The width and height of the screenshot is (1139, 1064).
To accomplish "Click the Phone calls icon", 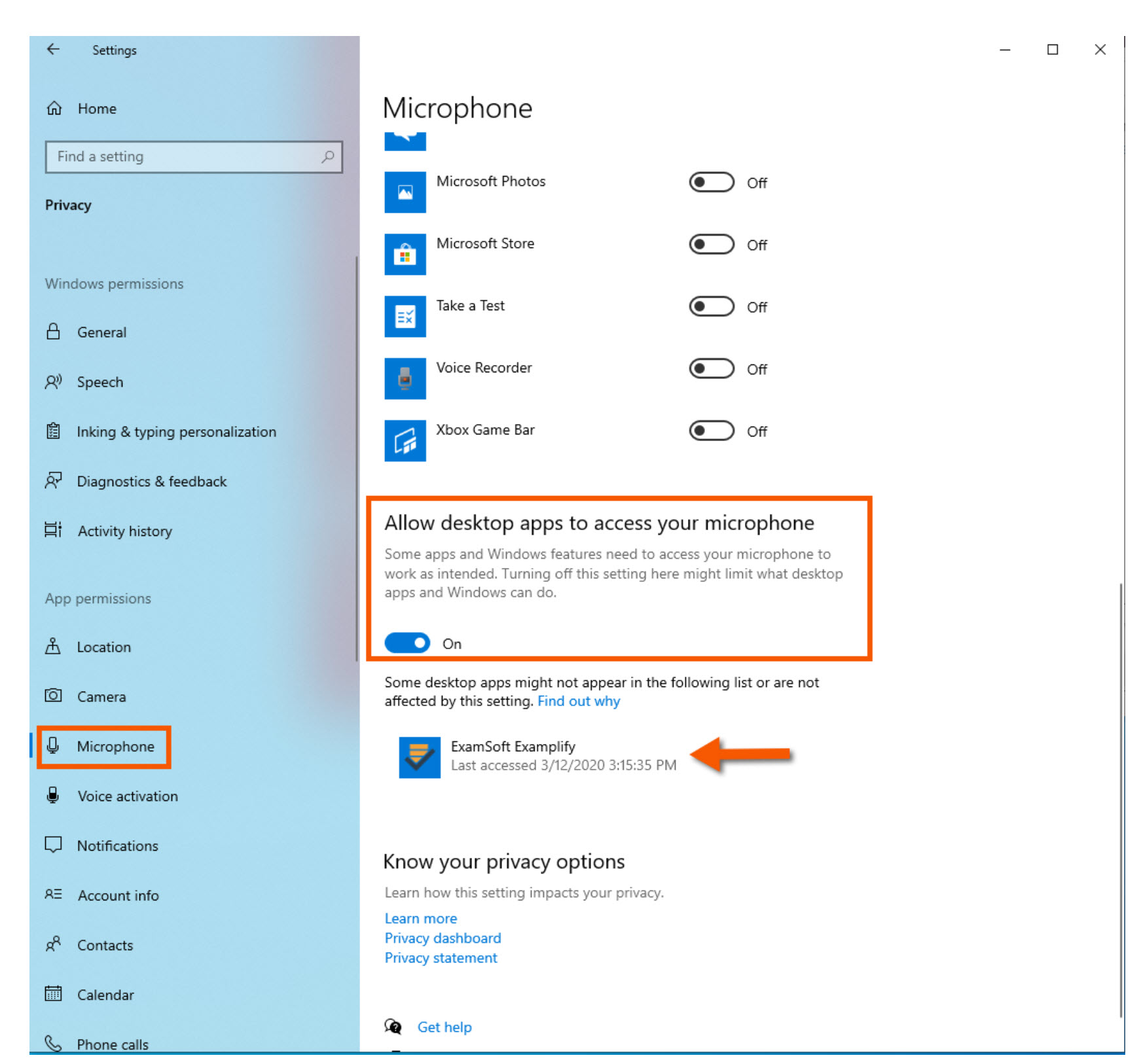I will (x=53, y=1043).
